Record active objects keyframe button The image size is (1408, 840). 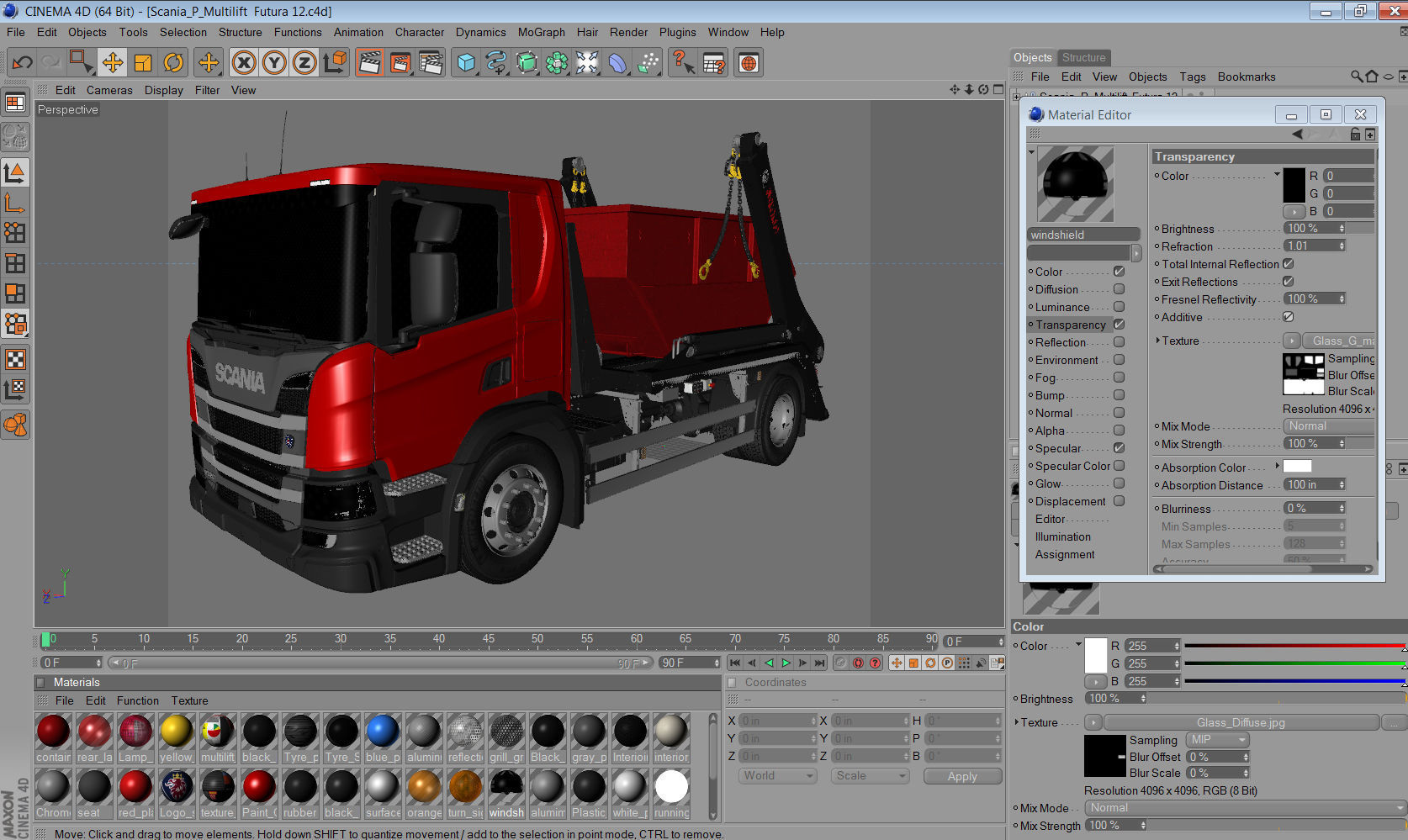(x=842, y=663)
